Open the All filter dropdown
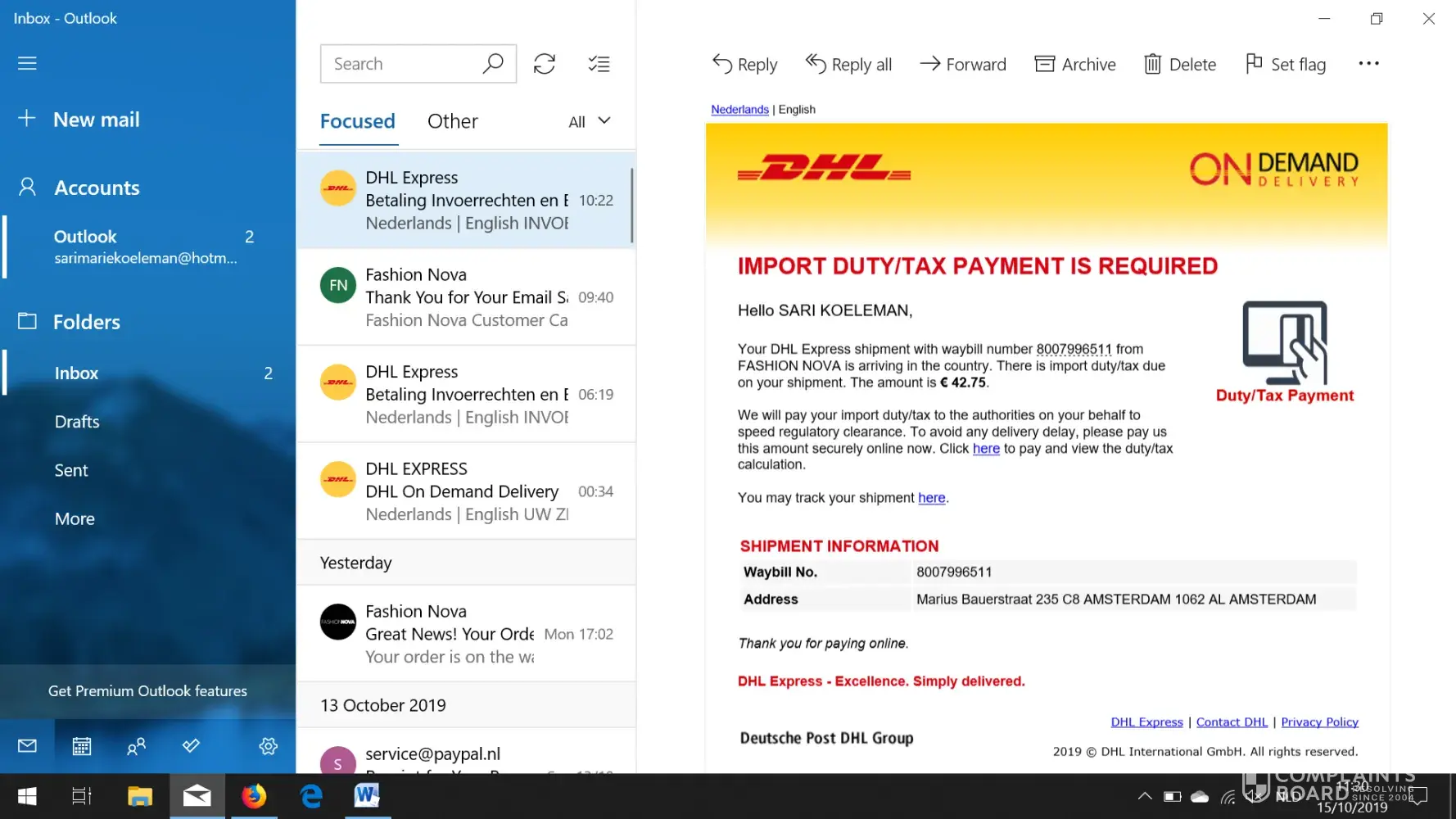Viewport: 1456px width, 819px height. (590, 121)
